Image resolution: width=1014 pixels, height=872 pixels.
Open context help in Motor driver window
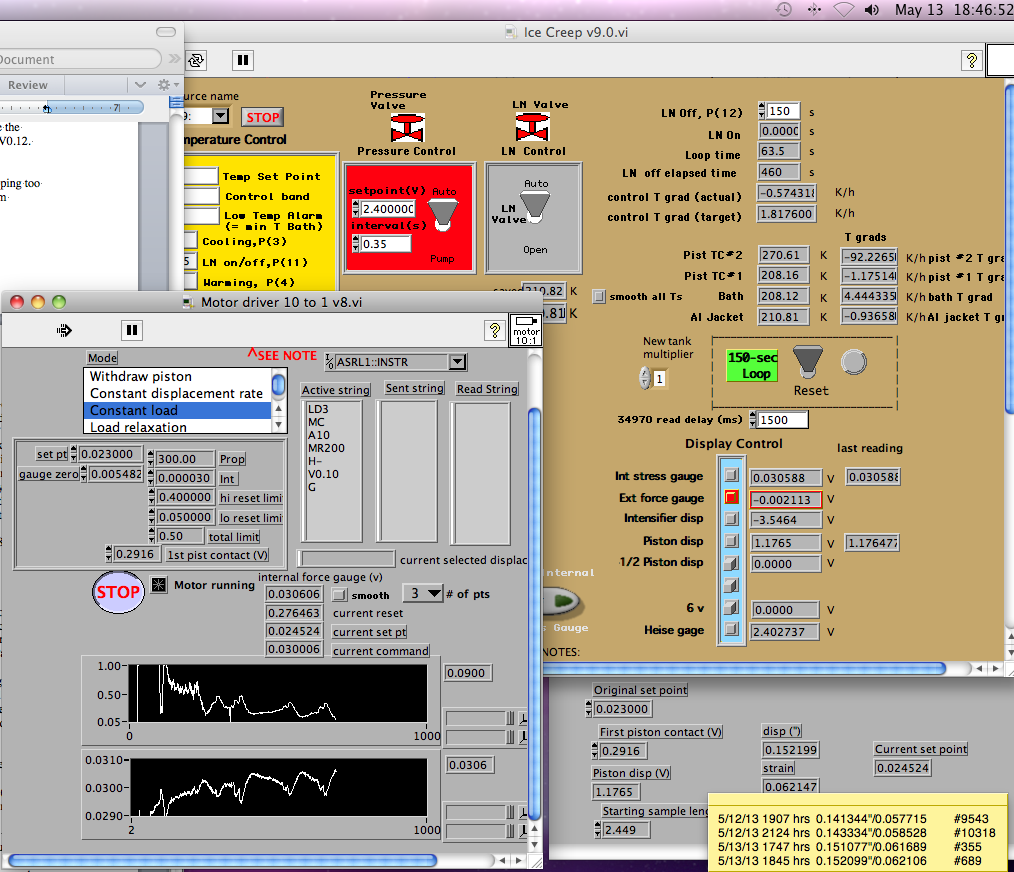coord(494,330)
